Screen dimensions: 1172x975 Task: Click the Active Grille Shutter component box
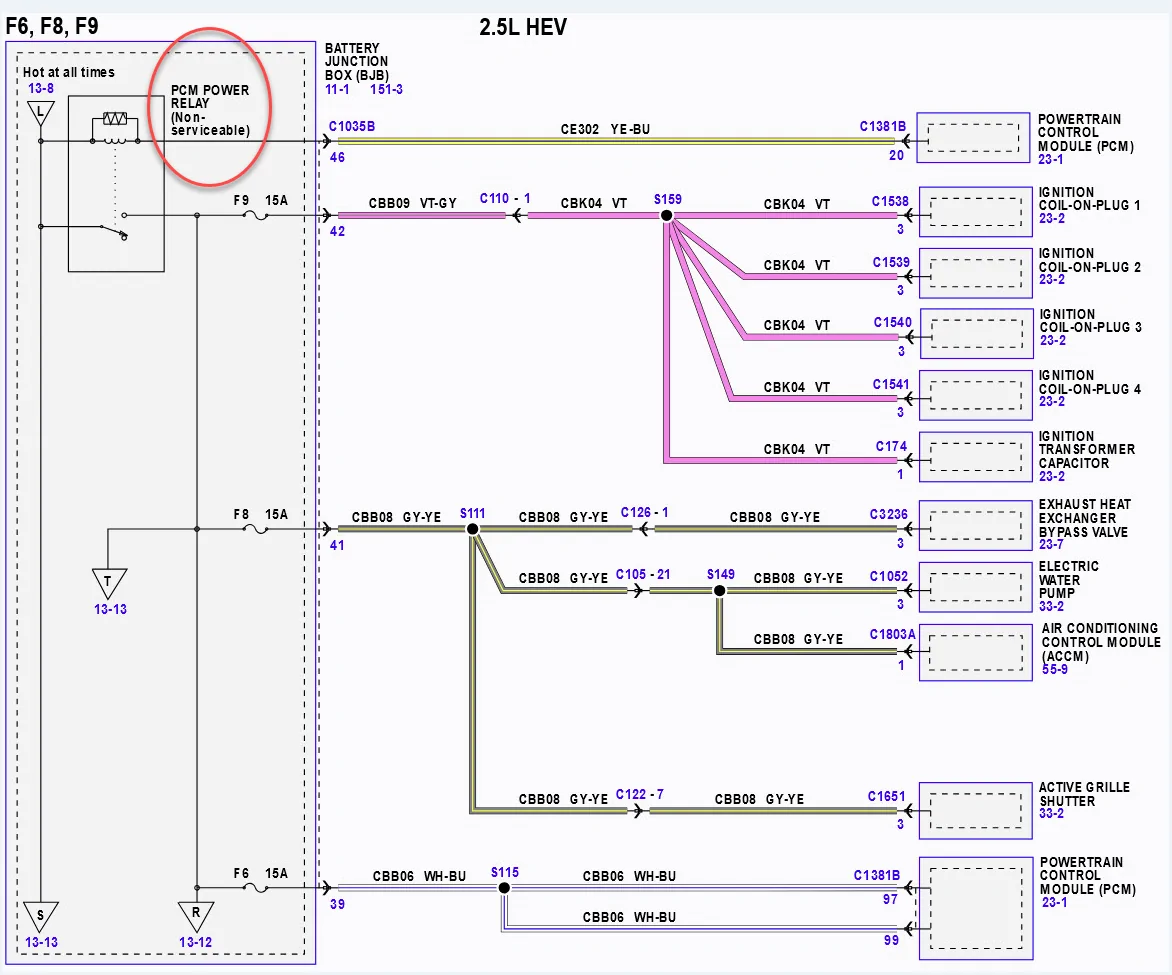pos(975,811)
